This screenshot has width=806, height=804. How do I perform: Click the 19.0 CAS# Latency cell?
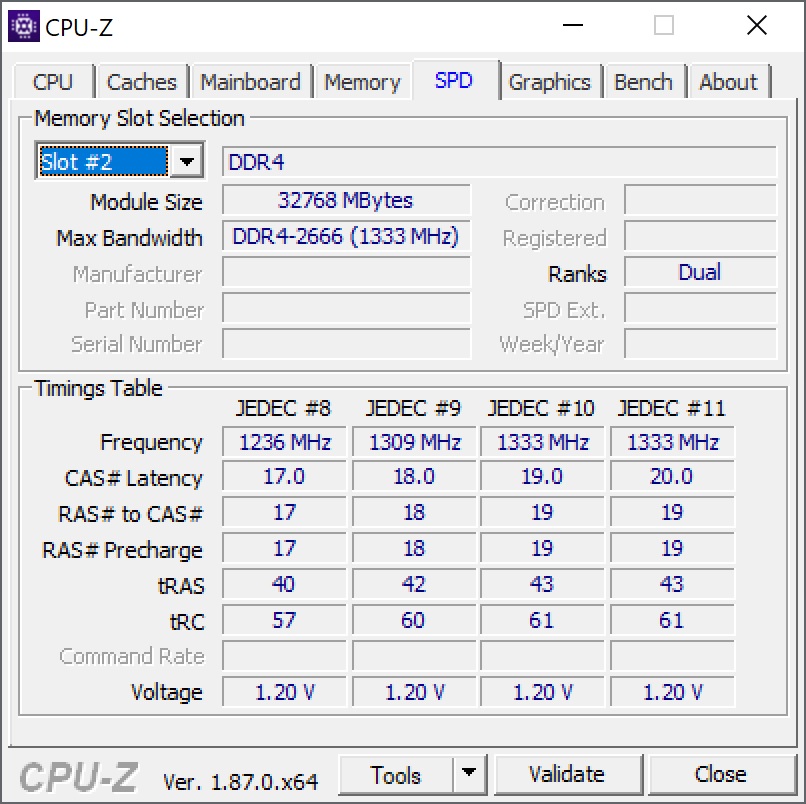[x=542, y=477]
